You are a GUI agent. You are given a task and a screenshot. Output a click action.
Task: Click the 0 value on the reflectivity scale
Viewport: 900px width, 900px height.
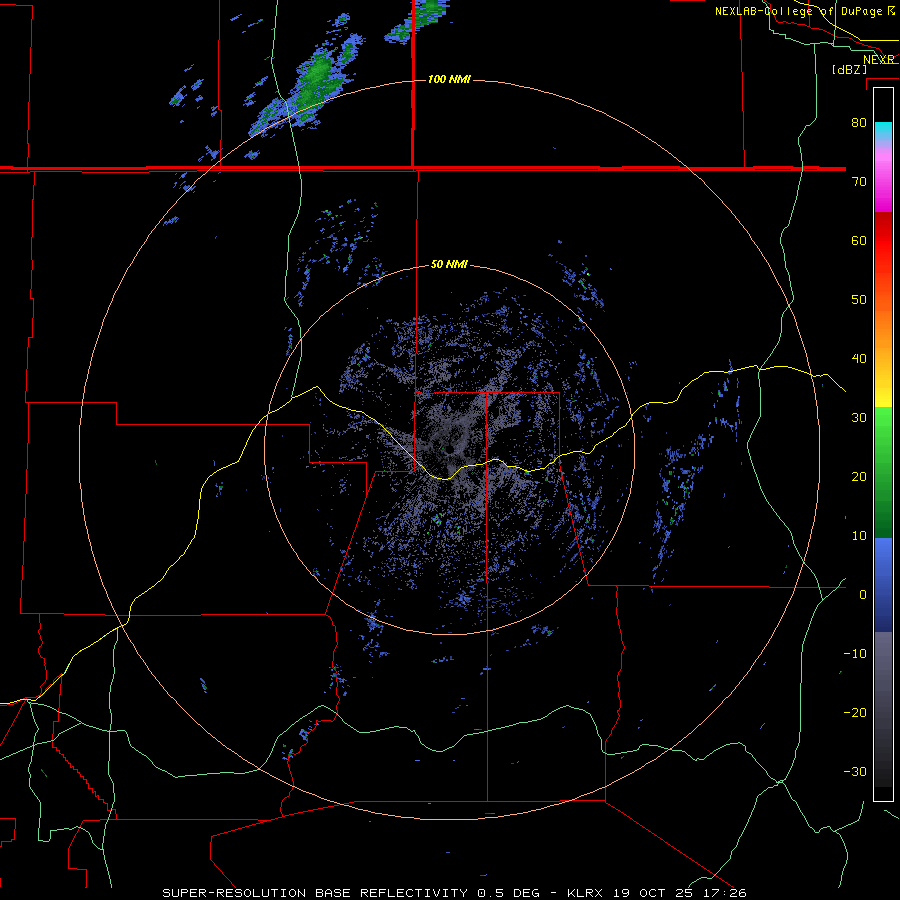863,595
